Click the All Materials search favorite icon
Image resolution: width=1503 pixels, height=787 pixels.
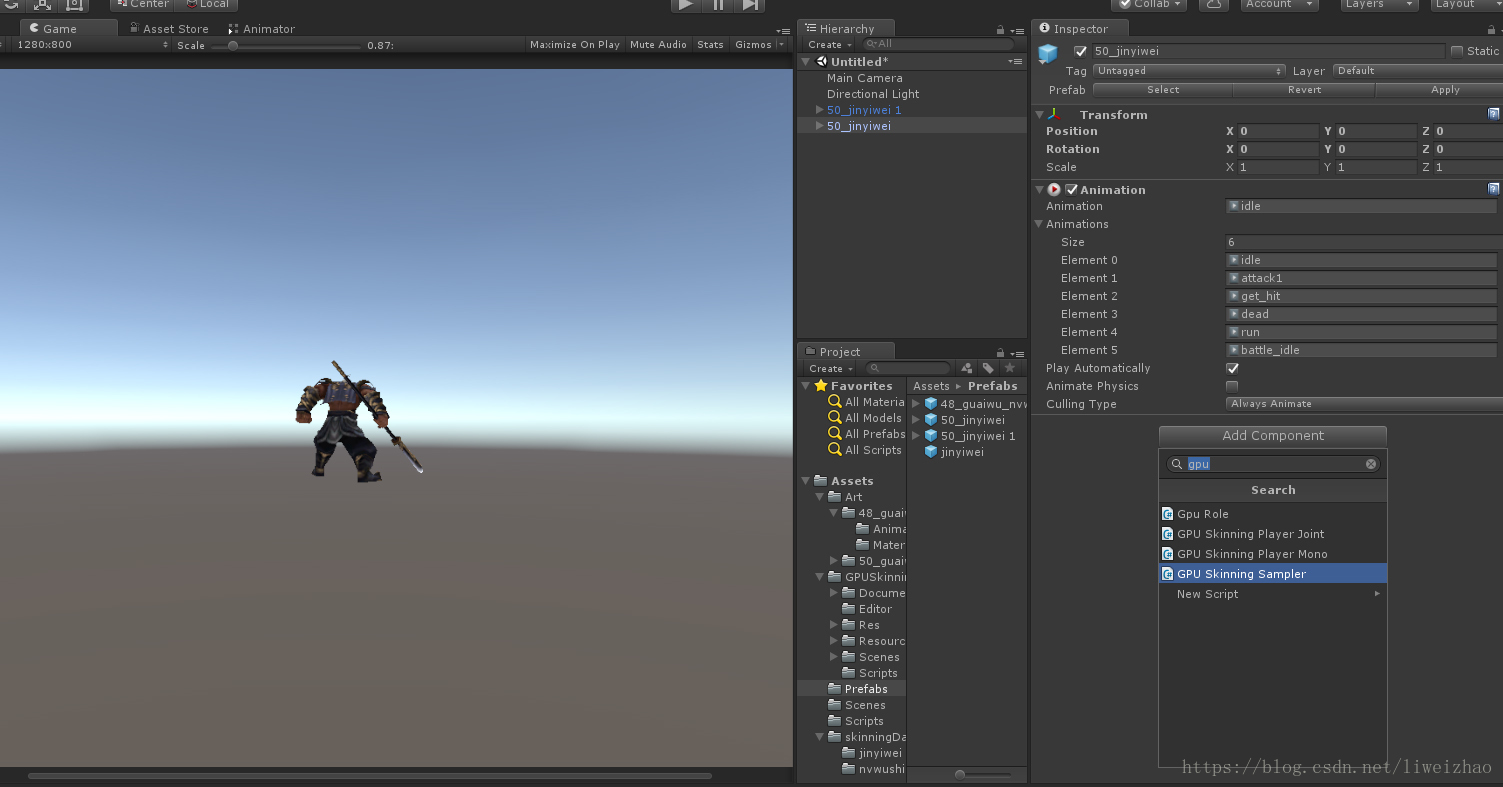click(835, 402)
